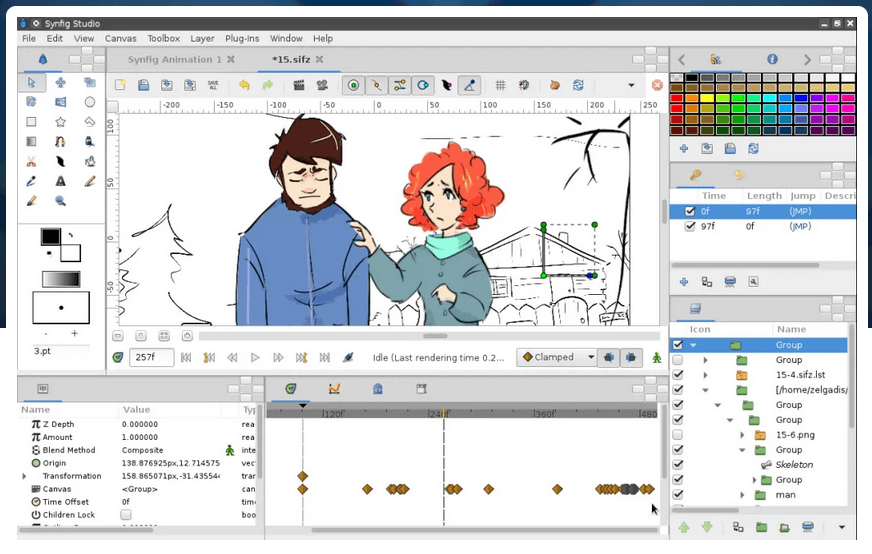Screen dimensions: 872x554
Task: Select the Spline tool
Action: tap(61, 141)
